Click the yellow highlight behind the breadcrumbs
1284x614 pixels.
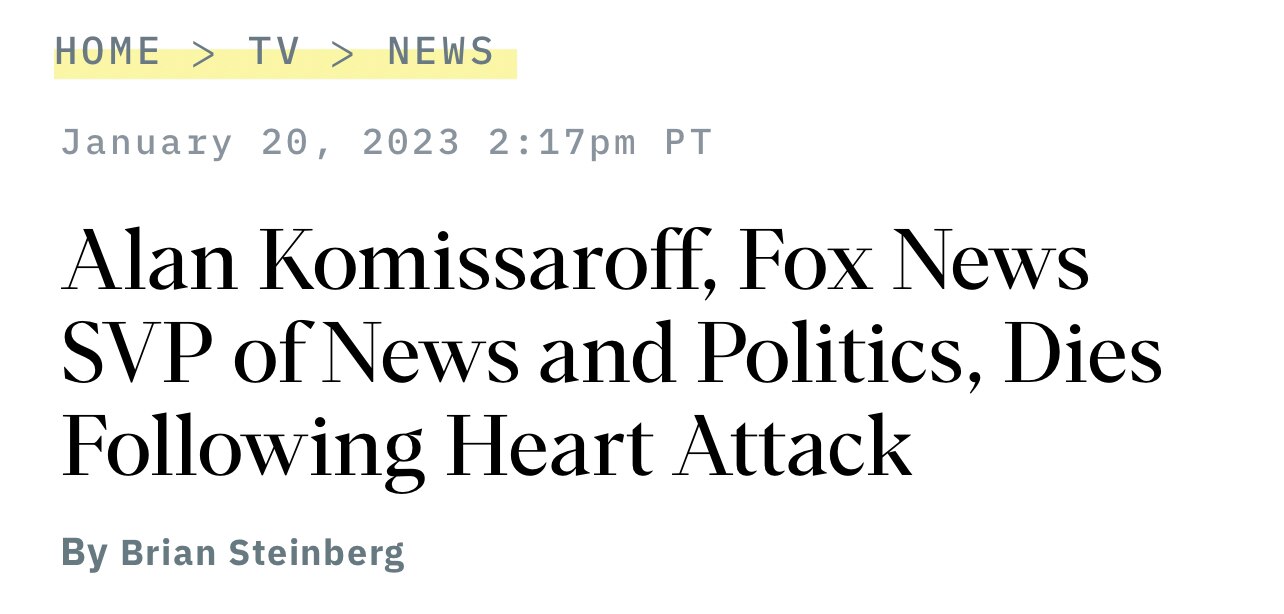[285, 60]
